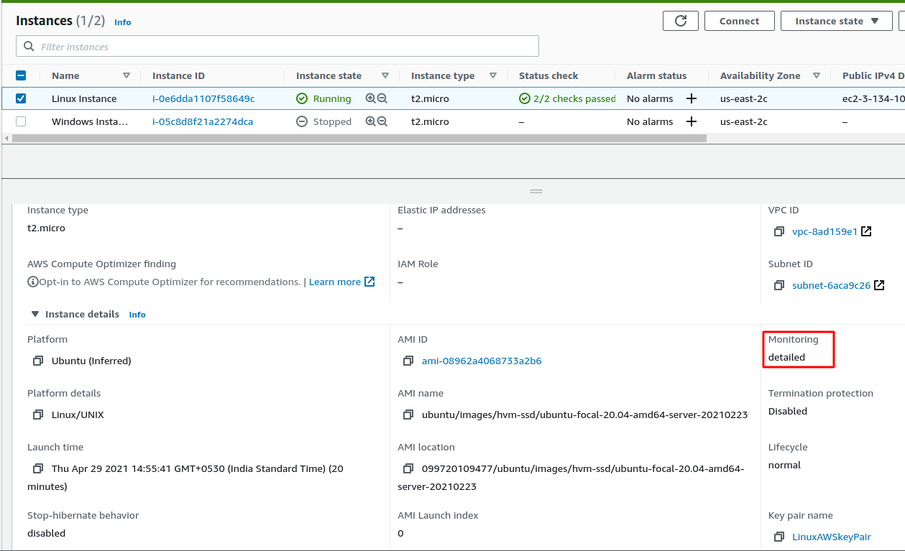Viewport: 905px width, 551px height.
Task: Open subnet-6aca9c26 link
Action: tap(831, 285)
